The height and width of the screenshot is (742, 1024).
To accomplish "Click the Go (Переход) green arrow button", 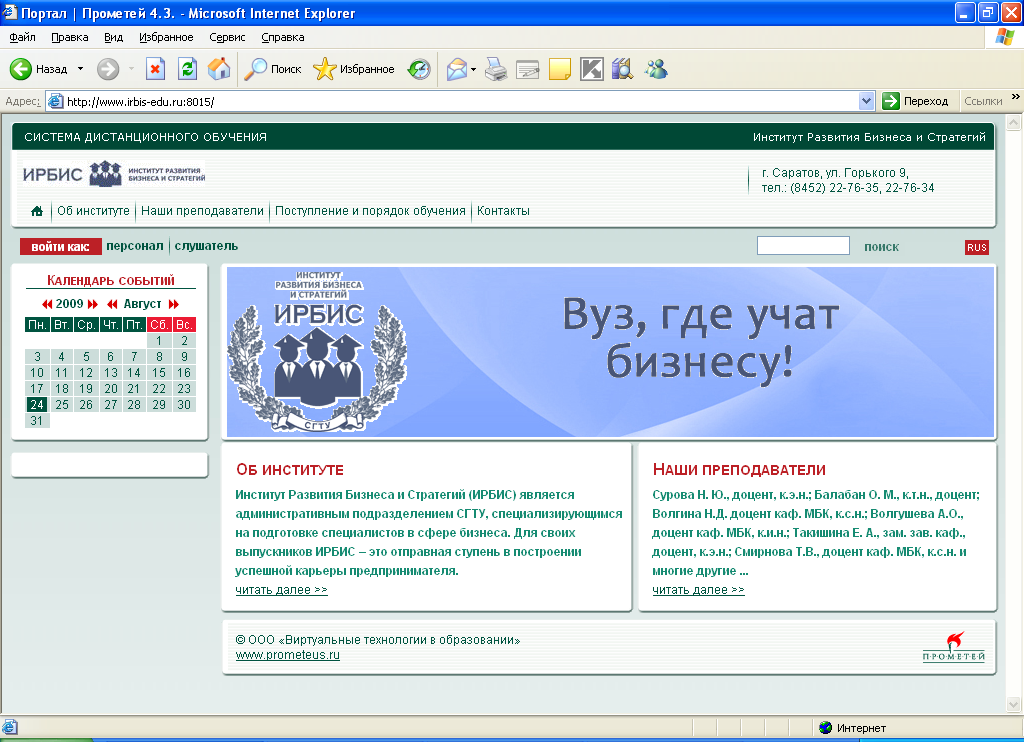I will pyautogui.click(x=916, y=101).
